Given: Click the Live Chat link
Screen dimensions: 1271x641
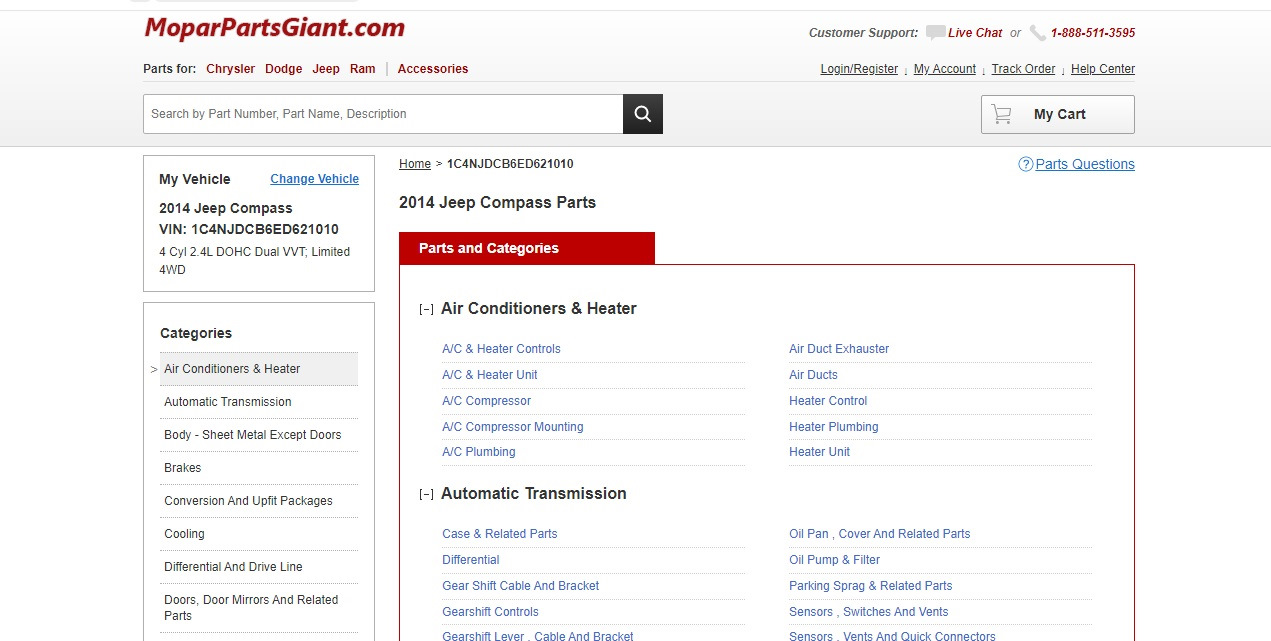Looking at the screenshot, I should tap(975, 33).
